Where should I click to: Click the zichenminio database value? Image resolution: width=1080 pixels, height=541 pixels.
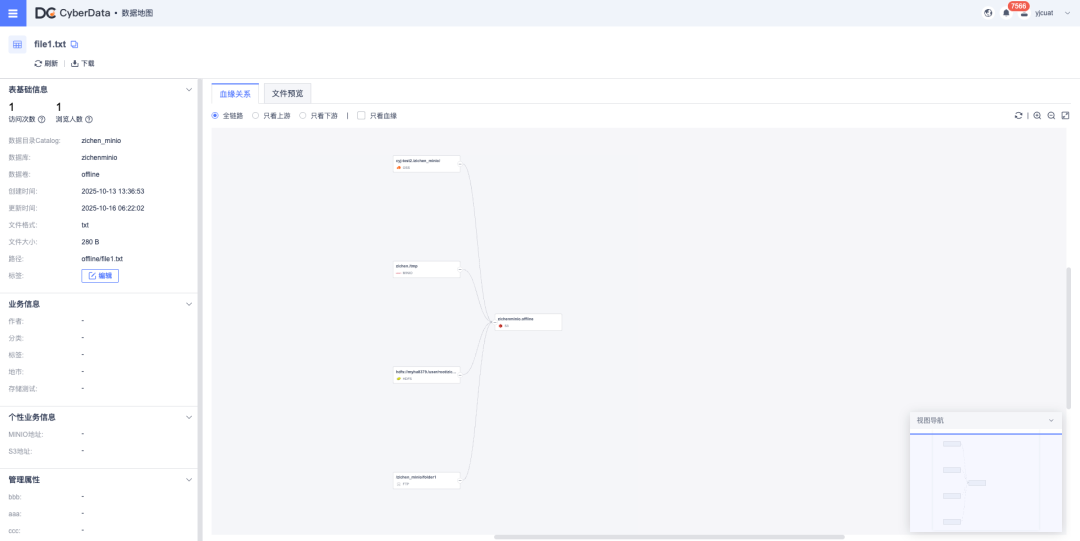click(x=99, y=157)
